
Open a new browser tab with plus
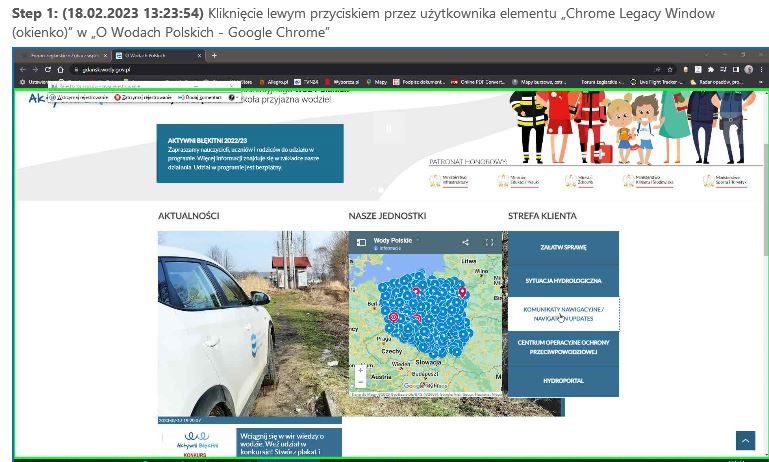coord(214,55)
